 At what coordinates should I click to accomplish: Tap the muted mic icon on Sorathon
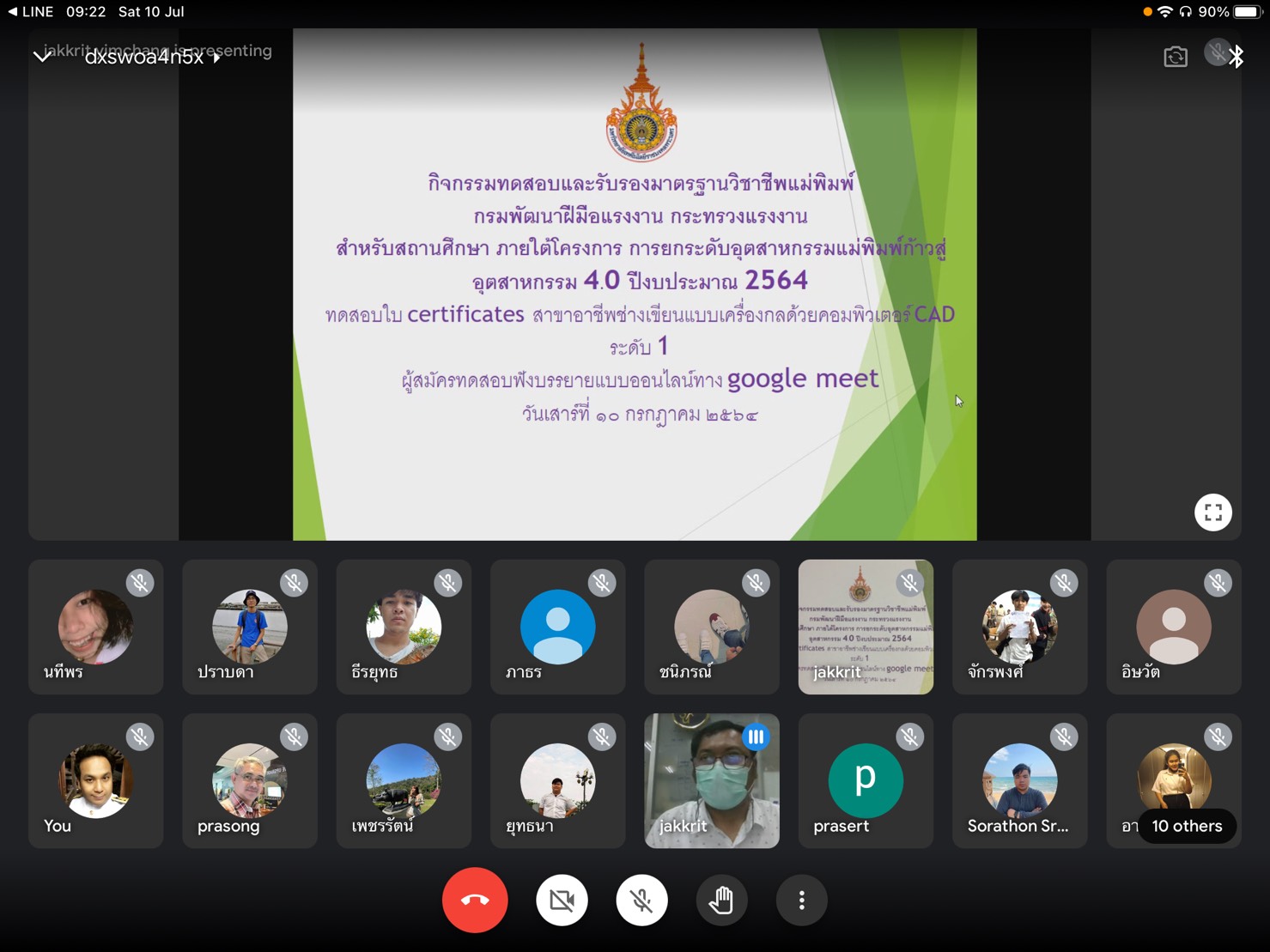click(x=1064, y=737)
